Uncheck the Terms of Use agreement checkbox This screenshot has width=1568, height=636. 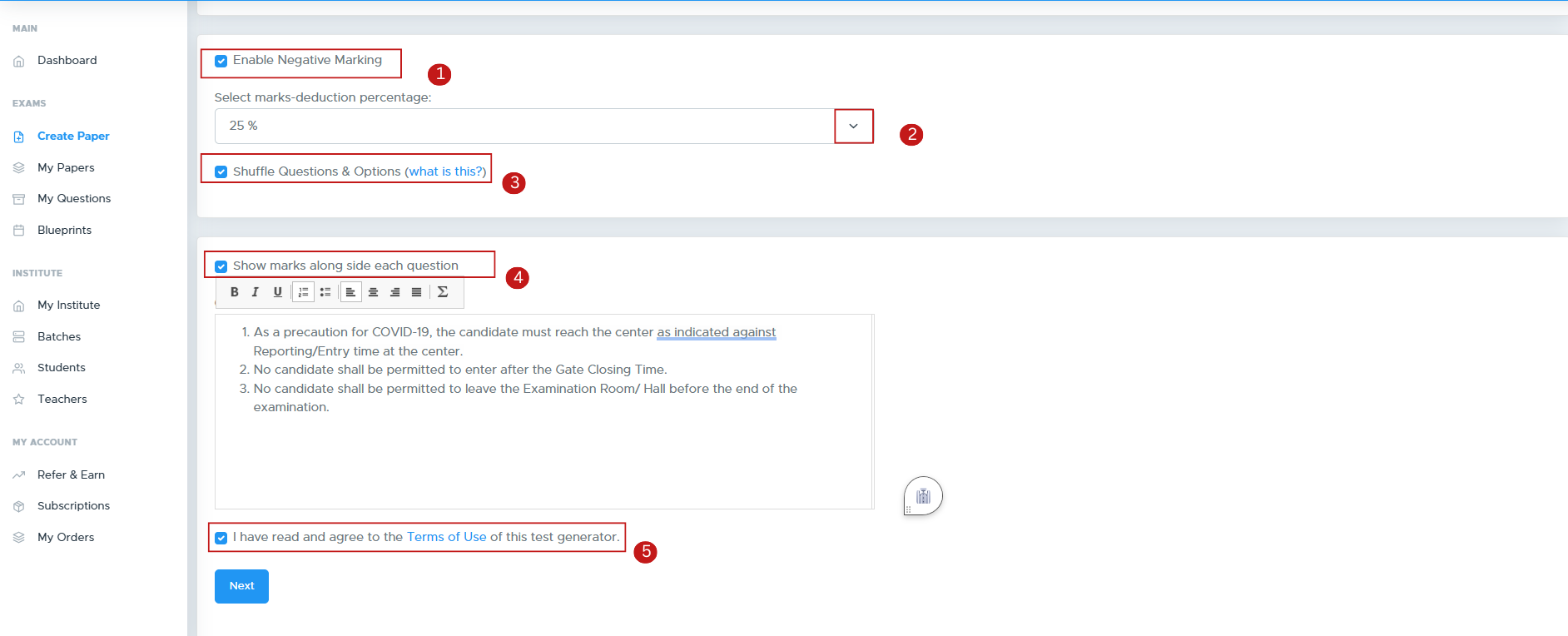[221, 538]
